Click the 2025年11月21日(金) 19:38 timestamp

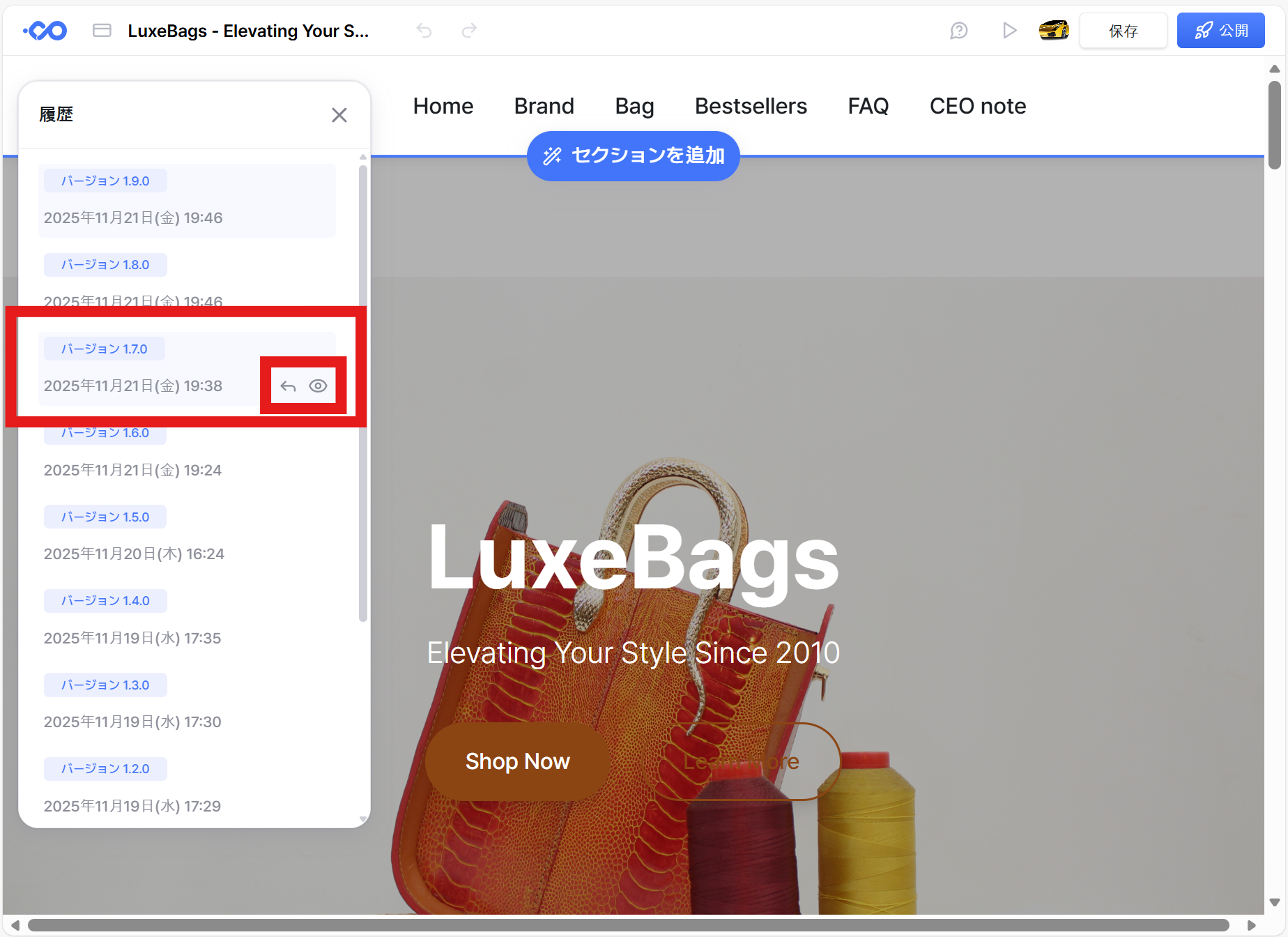click(x=133, y=386)
